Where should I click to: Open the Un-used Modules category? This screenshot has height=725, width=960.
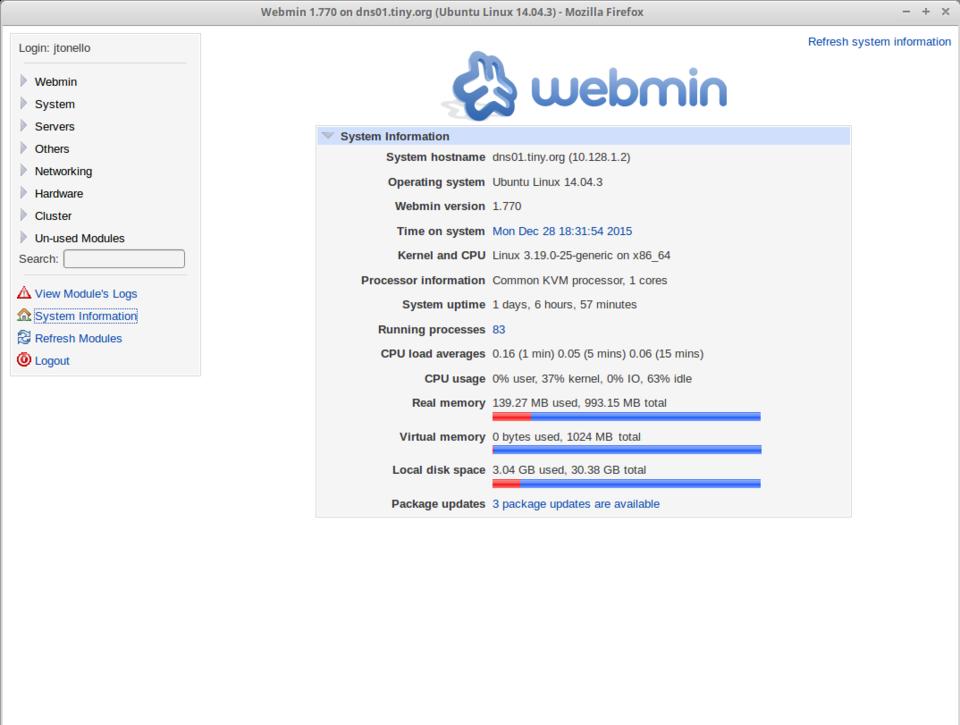(x=79, y=238)
